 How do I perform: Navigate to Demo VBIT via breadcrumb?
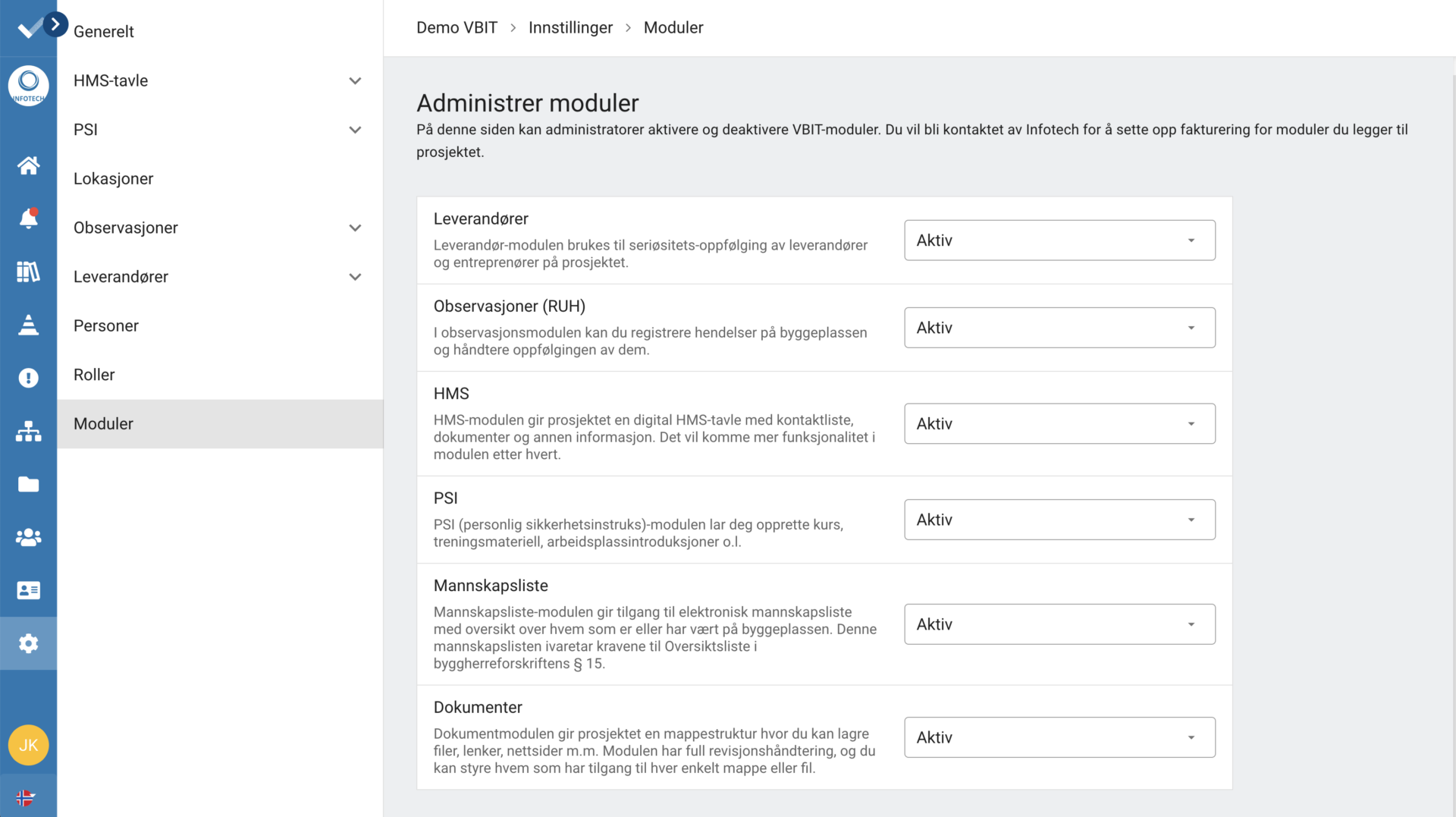[x=457, y=27]
